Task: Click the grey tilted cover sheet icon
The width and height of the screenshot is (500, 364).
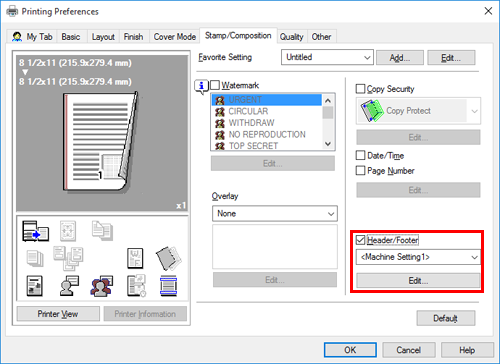Action: point(168,258)
